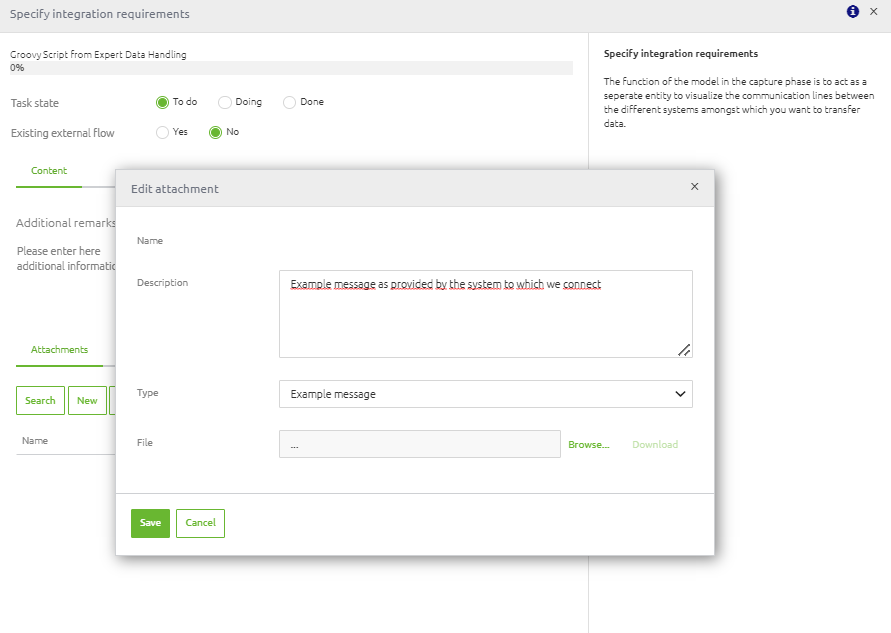891x633 pixels.
Task: Click the Description text area
Action: click(x=485, y=313)
